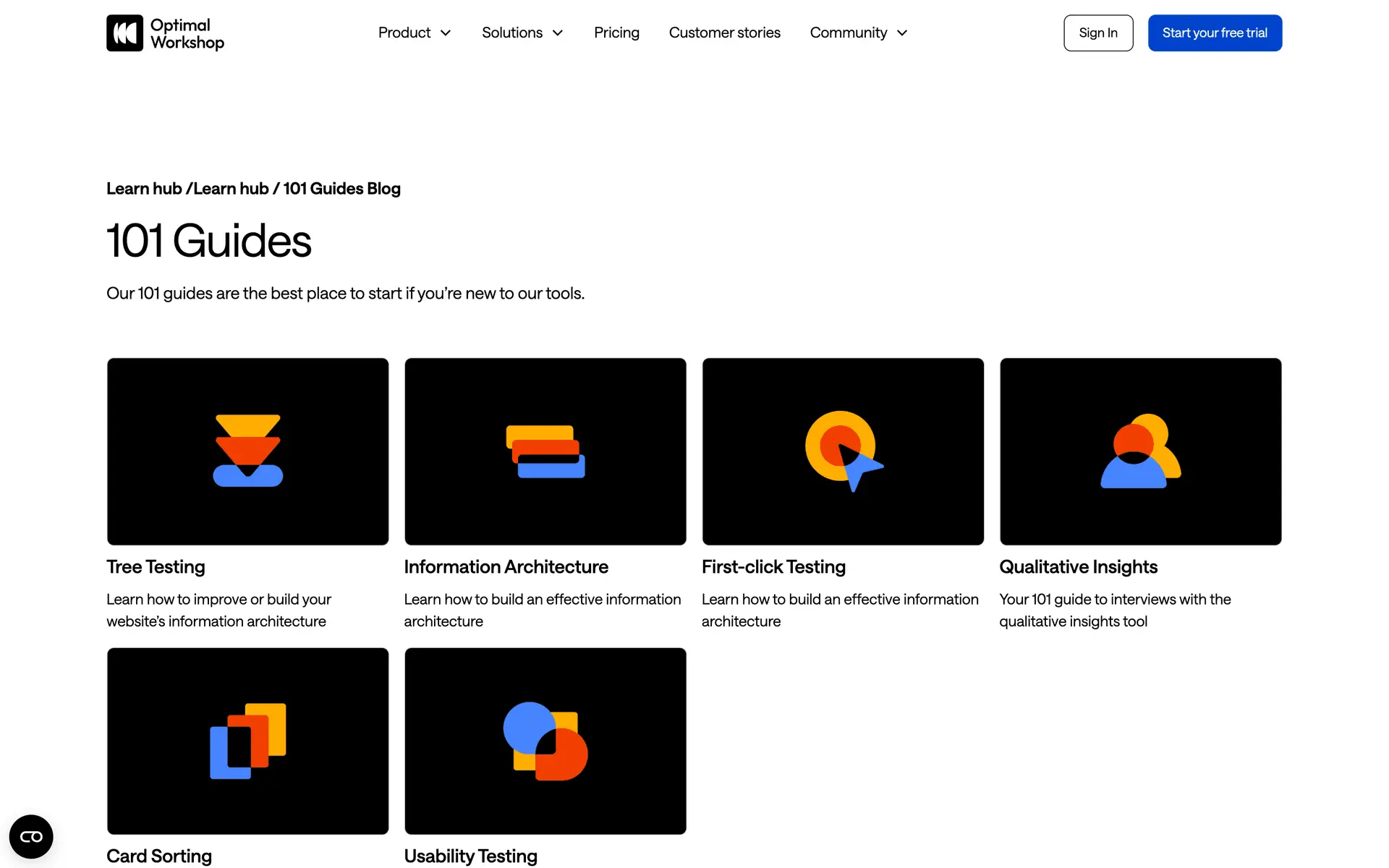Open the Pricing page
This screenshot has width=1389, height=868.
point(616,33)
